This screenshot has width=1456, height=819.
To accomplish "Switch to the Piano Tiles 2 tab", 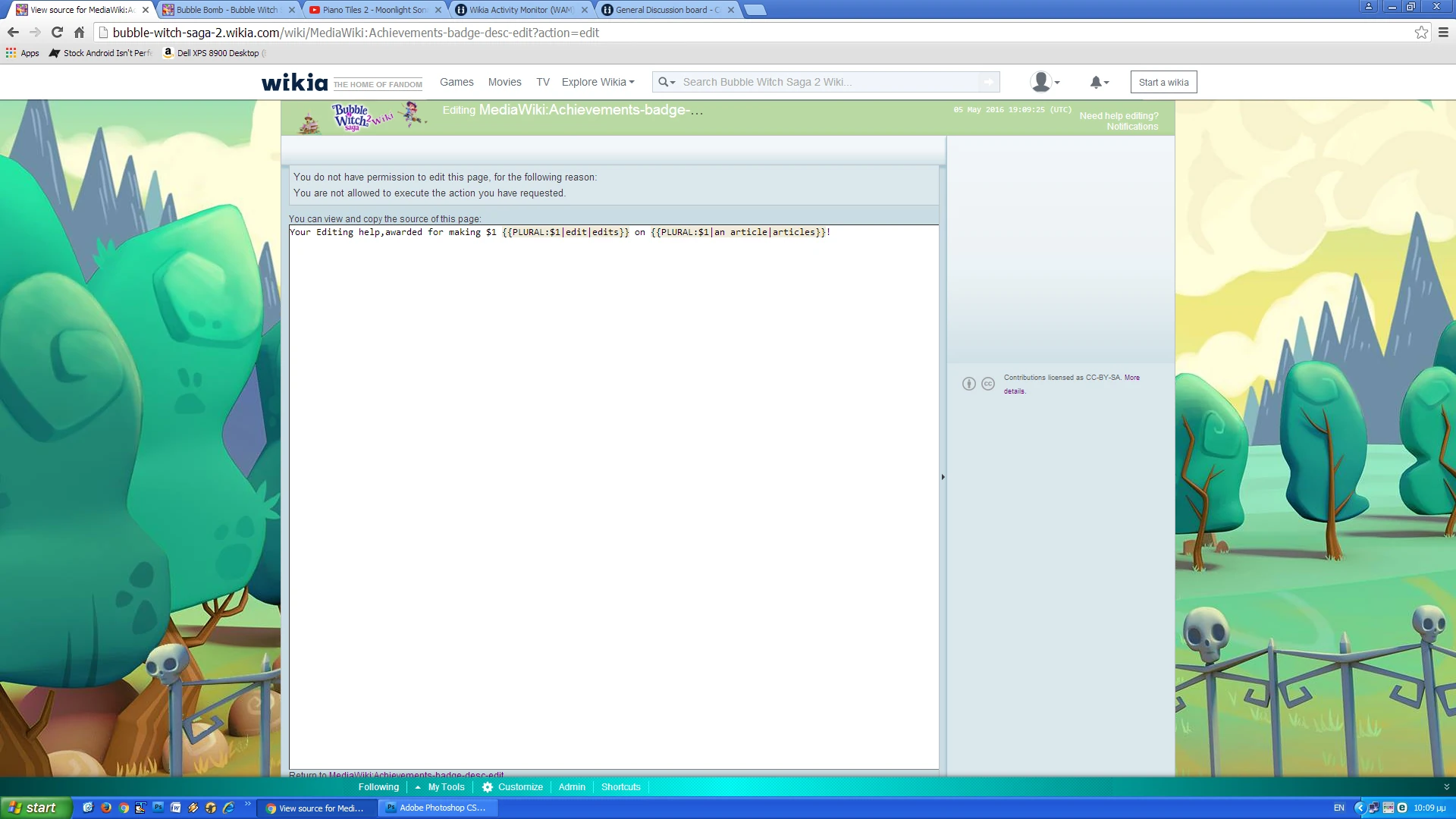I will [x=375, y=10].
